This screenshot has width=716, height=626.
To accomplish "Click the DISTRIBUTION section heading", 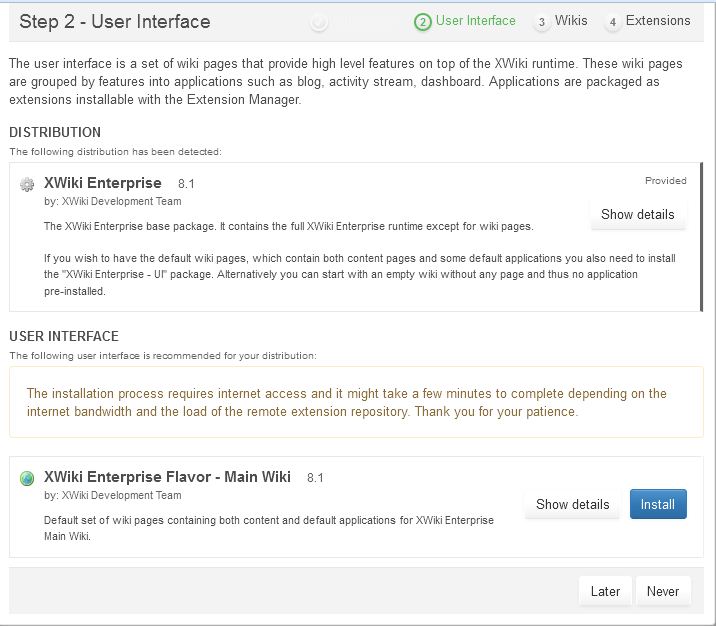I will click(x=55, y=132).
